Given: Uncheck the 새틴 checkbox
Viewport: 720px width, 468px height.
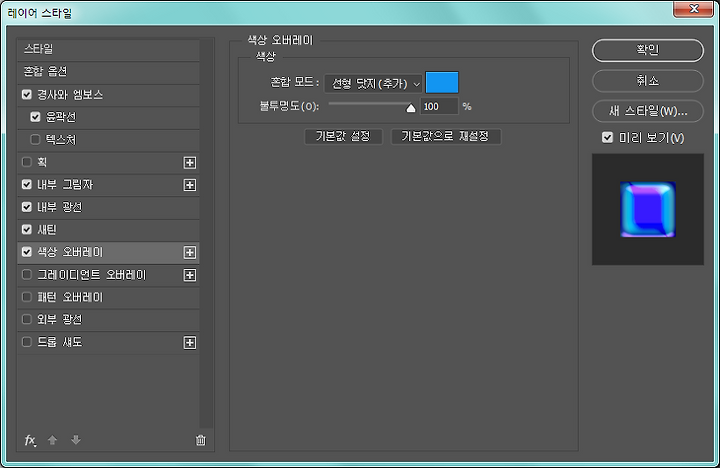Looking at the screenshot, I should click(27, 230).
